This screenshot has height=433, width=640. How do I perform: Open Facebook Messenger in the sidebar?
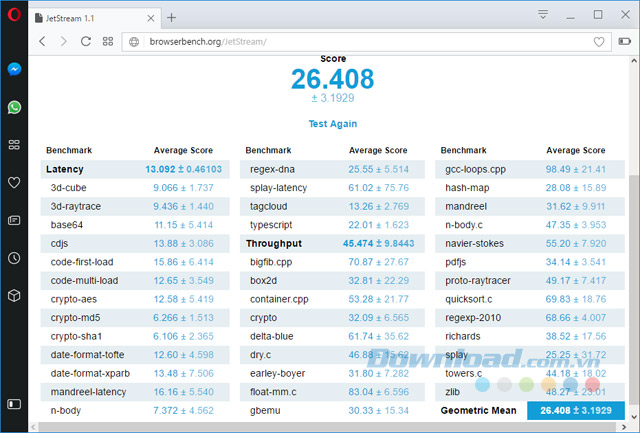coord(14,70)
